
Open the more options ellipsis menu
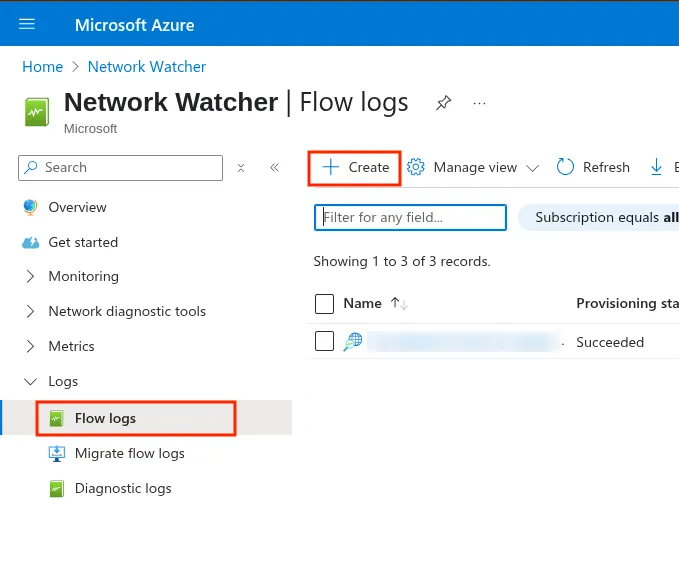point(479,103)
